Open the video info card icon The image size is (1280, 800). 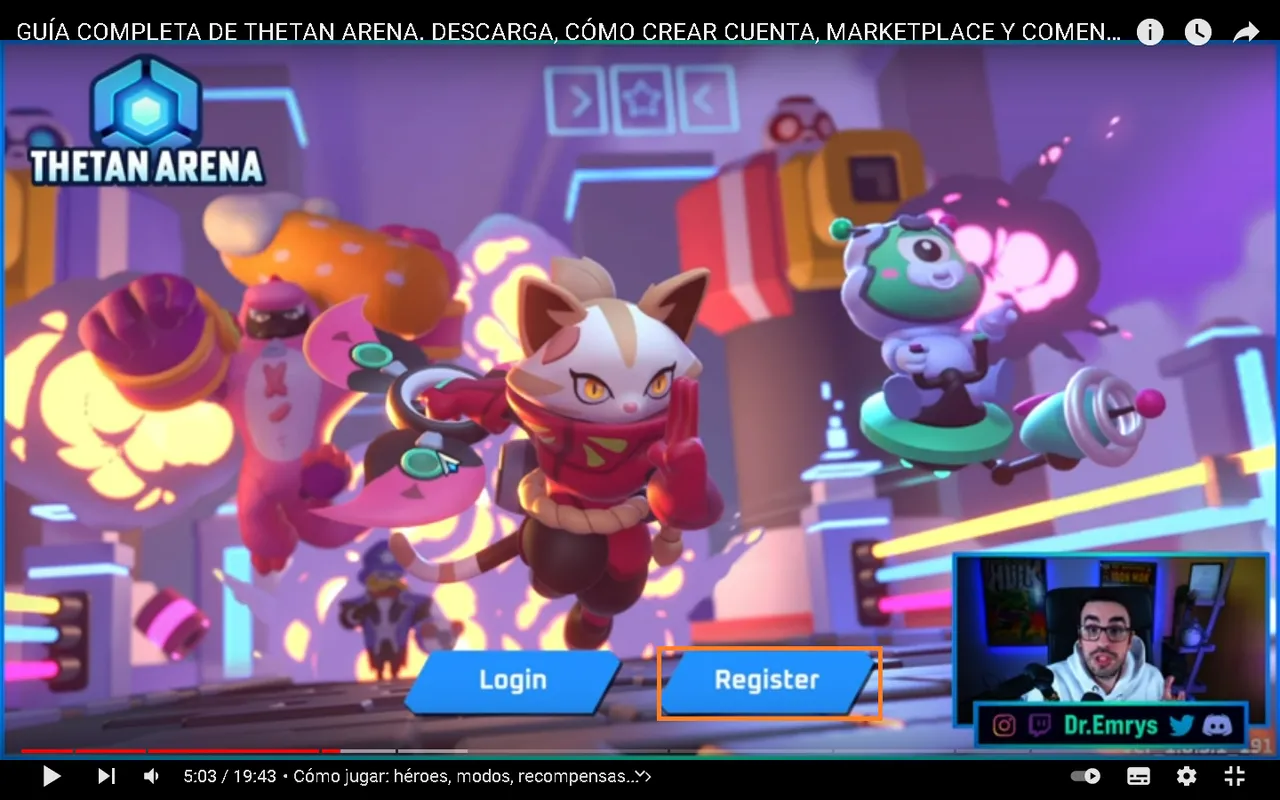coord(1150,32)
